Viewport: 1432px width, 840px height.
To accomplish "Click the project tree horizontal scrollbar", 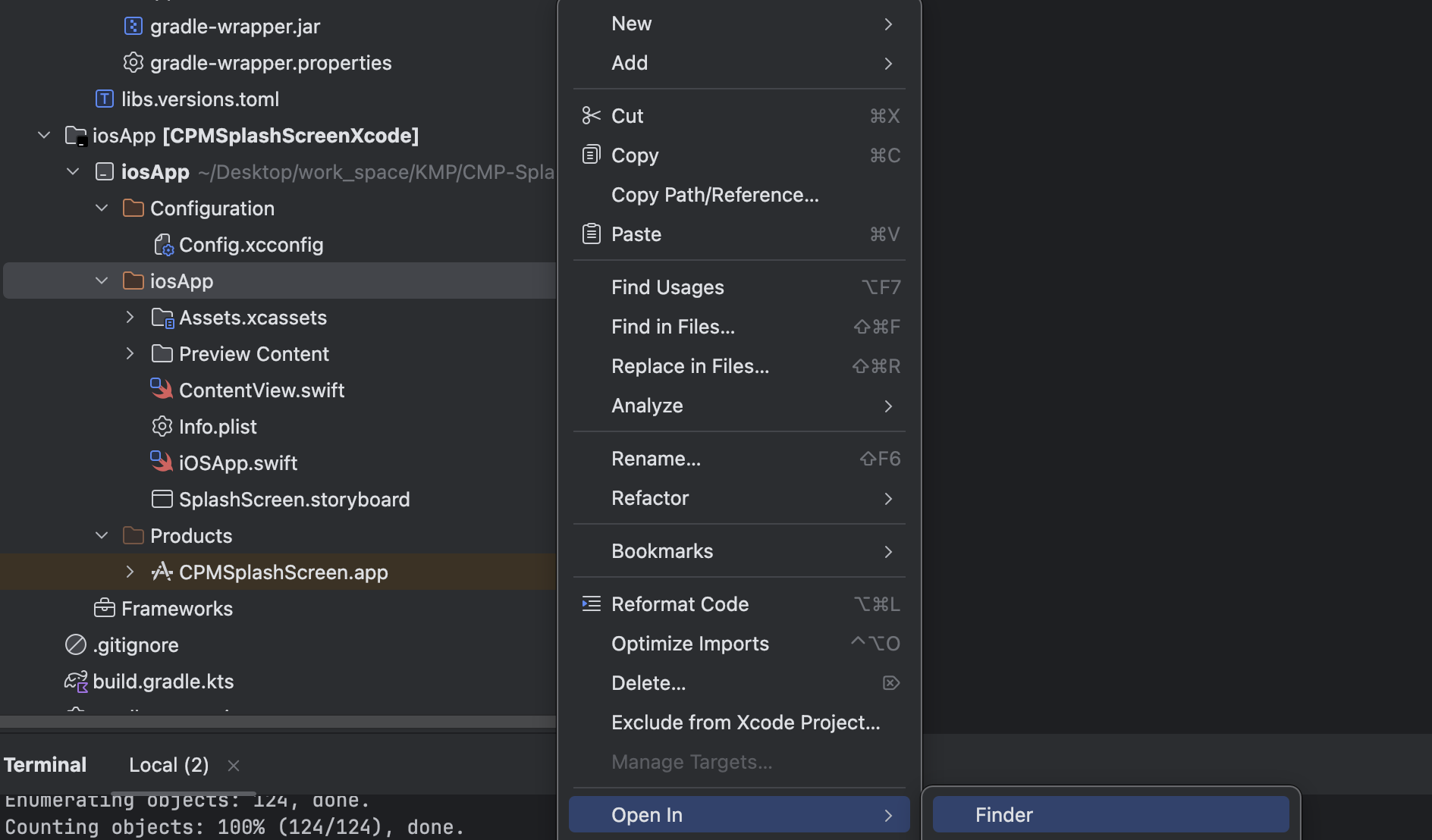I will tap(278, 722).
